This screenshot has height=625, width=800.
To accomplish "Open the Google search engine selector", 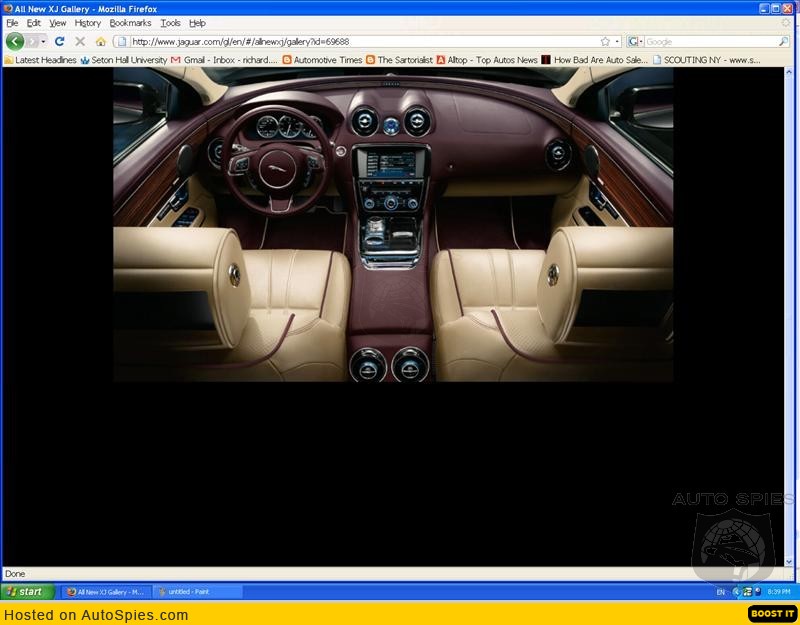I will (635, 41).
